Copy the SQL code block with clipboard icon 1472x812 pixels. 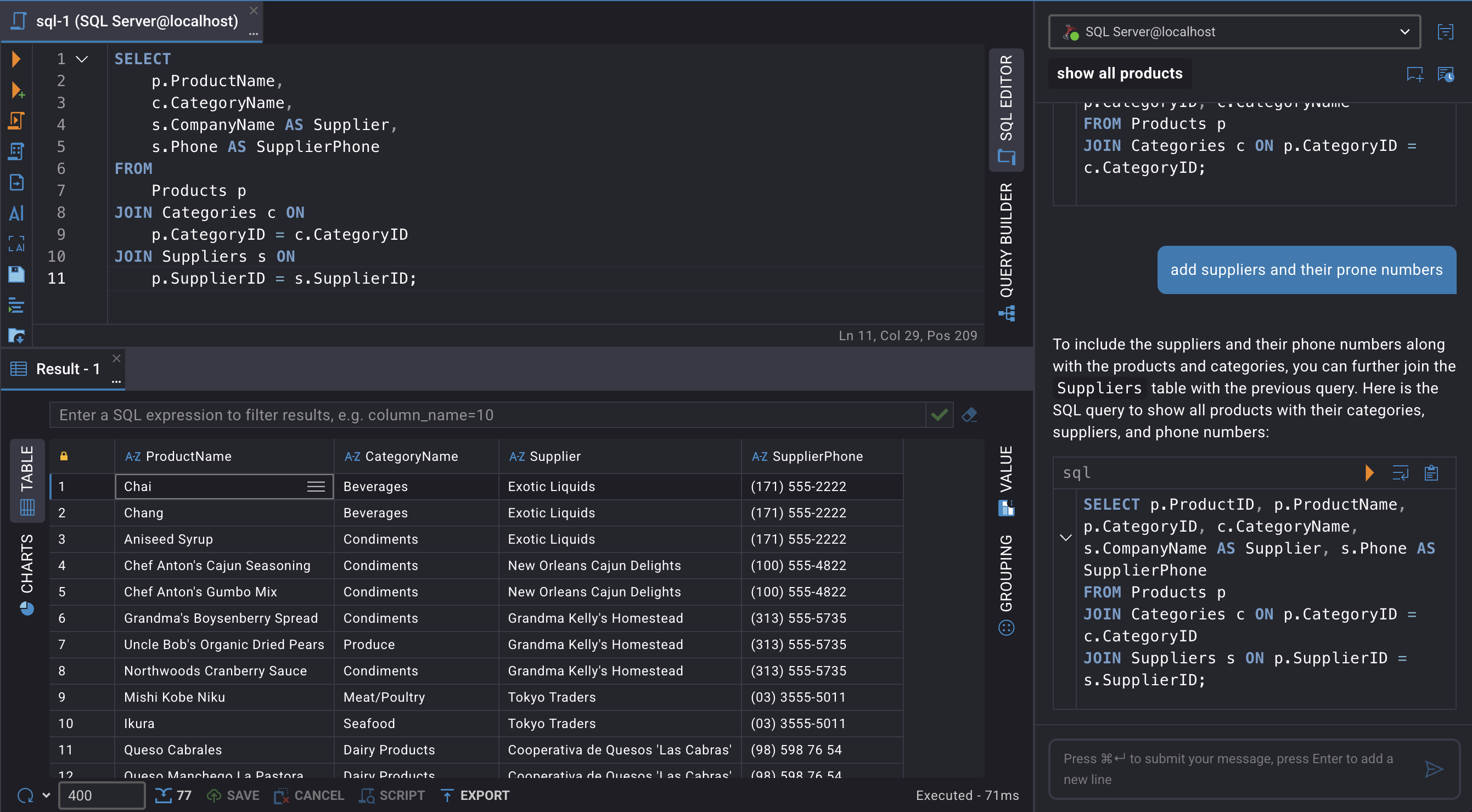coord(1431,473)
